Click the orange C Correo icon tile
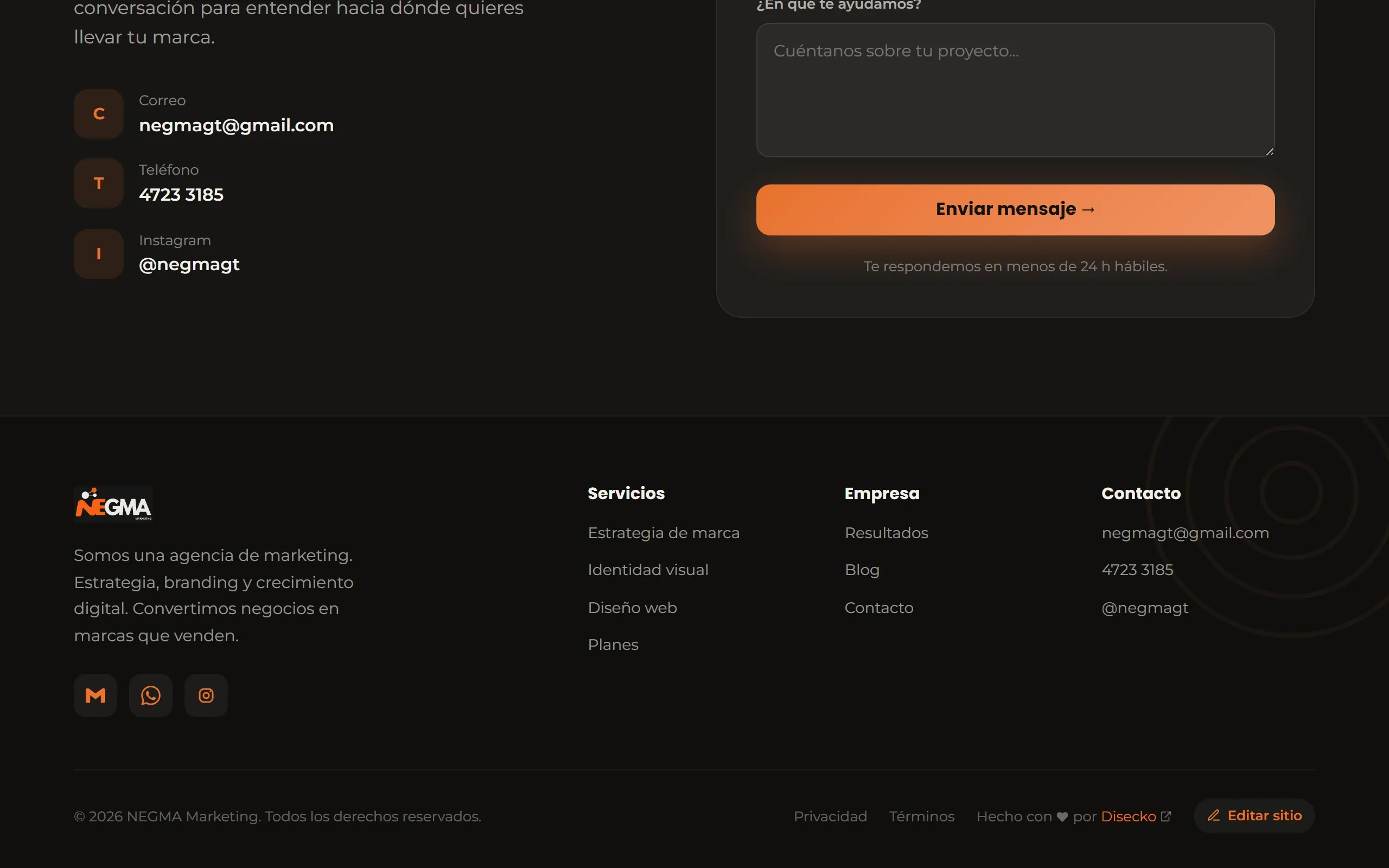Image resolution: width=1389 pixels, height=868 pixels. point(99,114)
